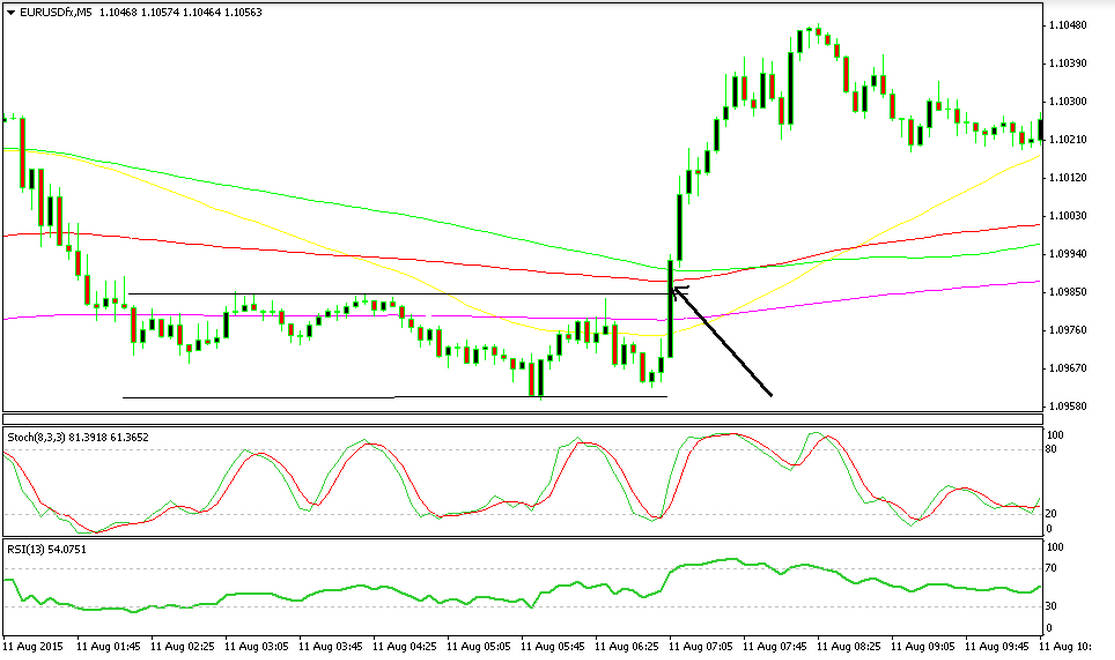
Task: Click the 11 Aug 06:25 time label
Action: [626, 646]
